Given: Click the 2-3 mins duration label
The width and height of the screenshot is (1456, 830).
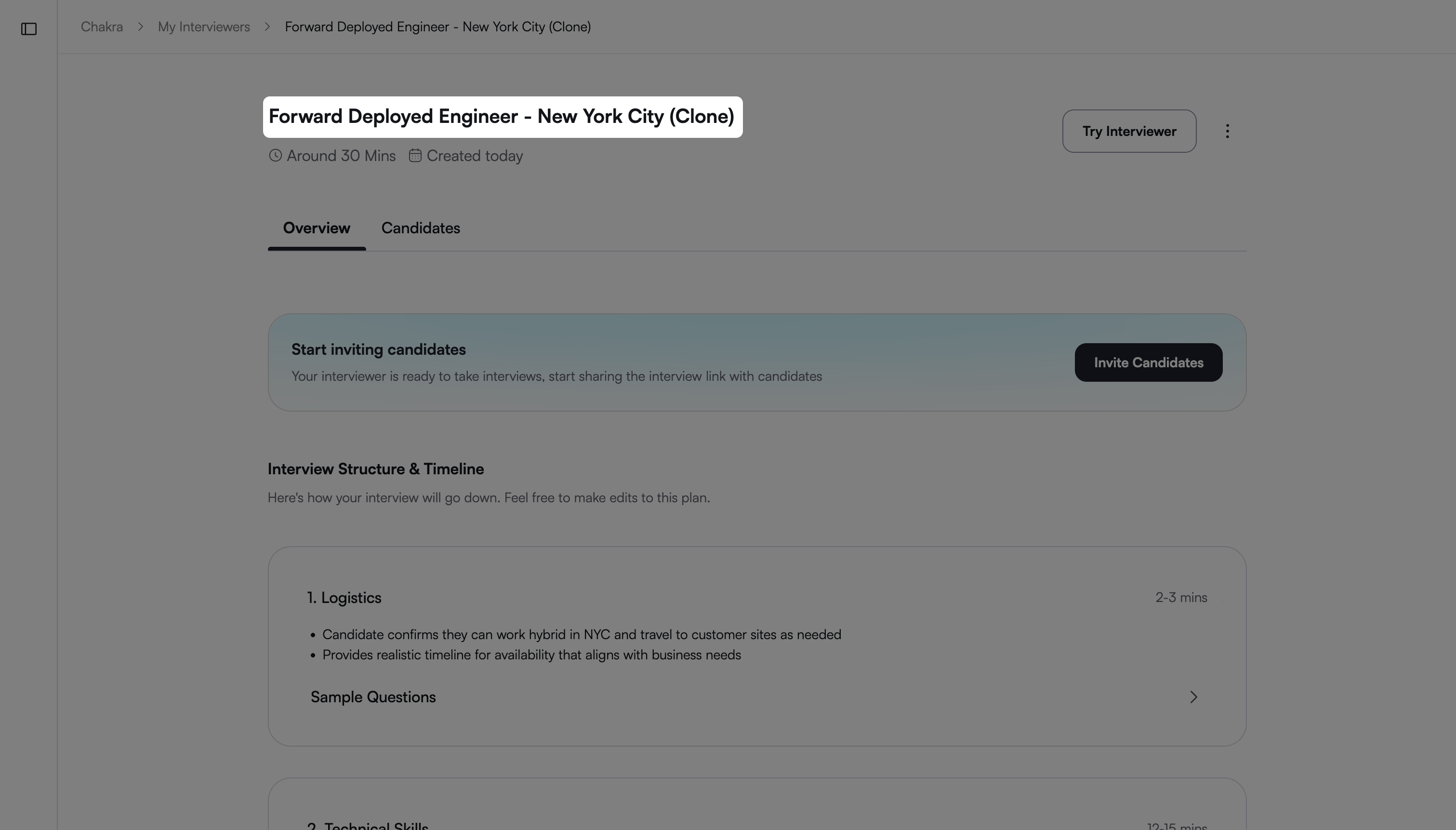Looking at the screenshot, I should tap(1181, 597).
